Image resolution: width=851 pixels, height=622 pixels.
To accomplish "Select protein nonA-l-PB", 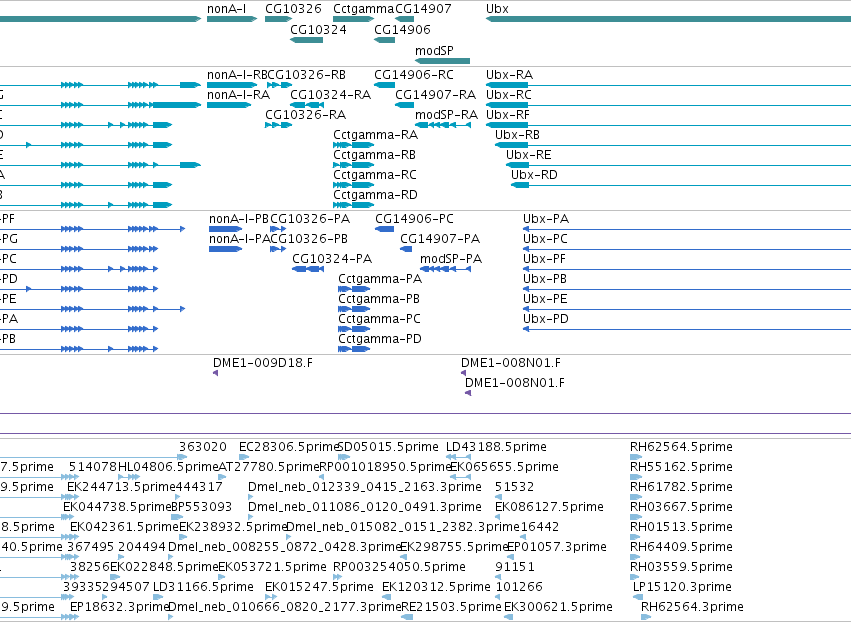I will pyautogui.click(x=239, y=219).
